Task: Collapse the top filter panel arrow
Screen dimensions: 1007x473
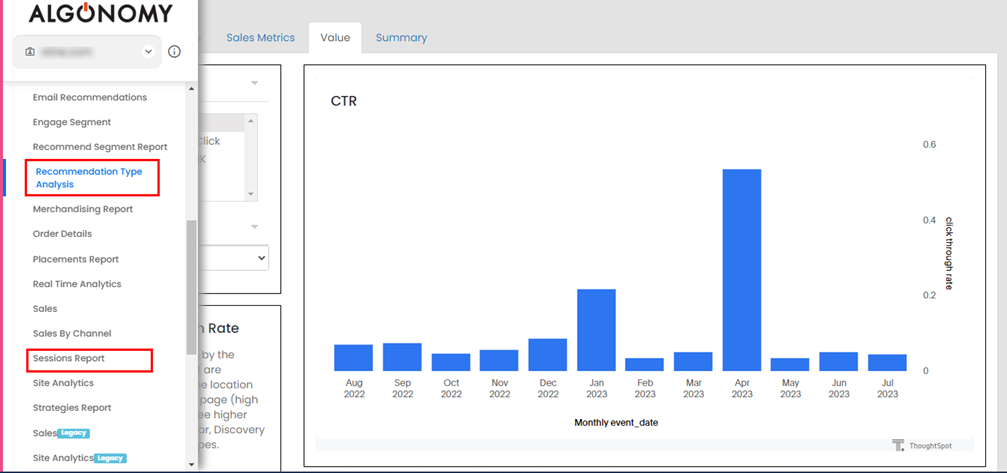Action: (x=254, y=83)
